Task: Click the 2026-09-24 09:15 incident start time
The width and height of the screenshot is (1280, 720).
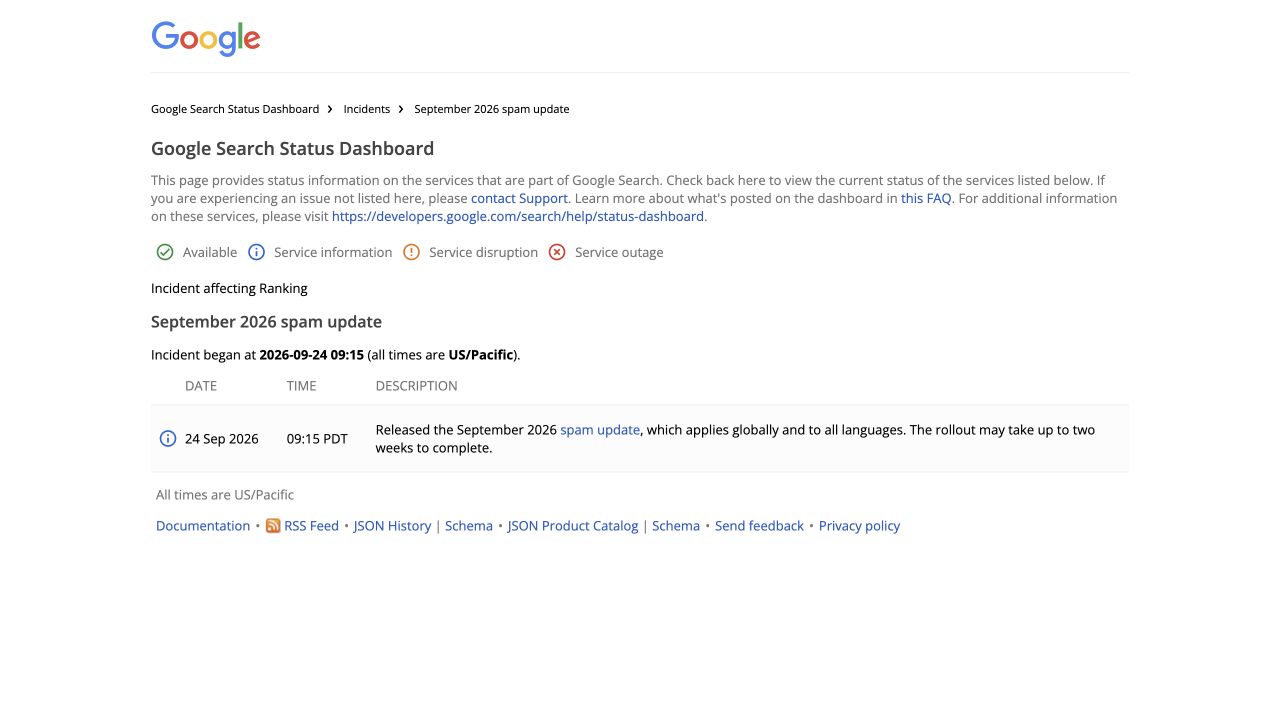Action: [311, 355]
